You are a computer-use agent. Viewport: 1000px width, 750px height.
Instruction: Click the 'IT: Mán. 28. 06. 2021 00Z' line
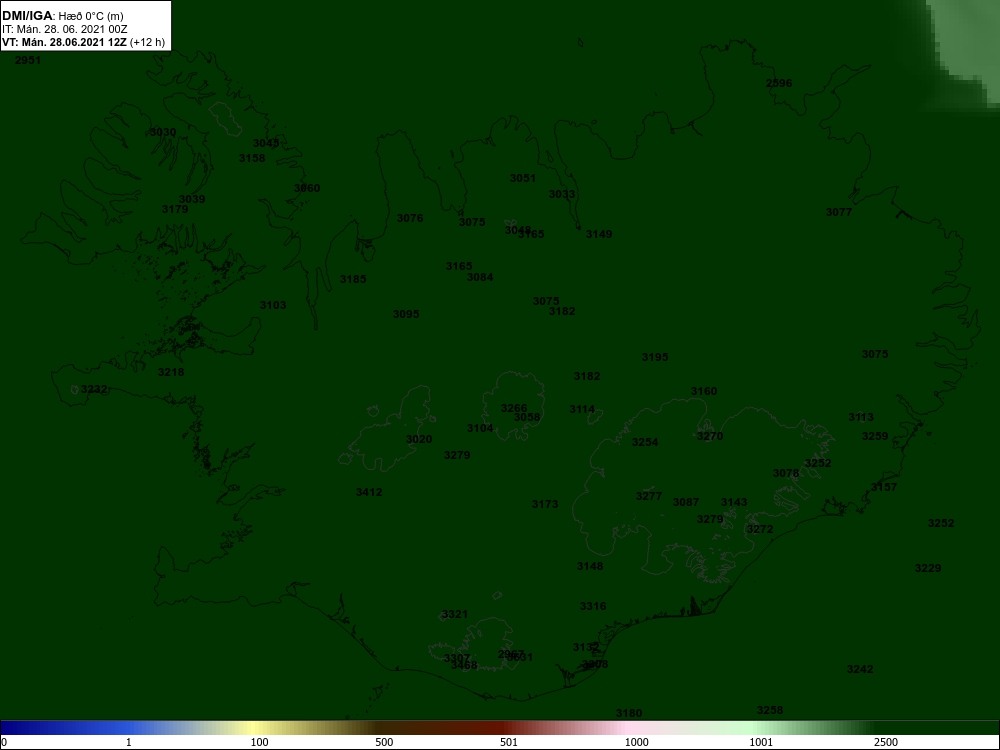pos(64,29)
